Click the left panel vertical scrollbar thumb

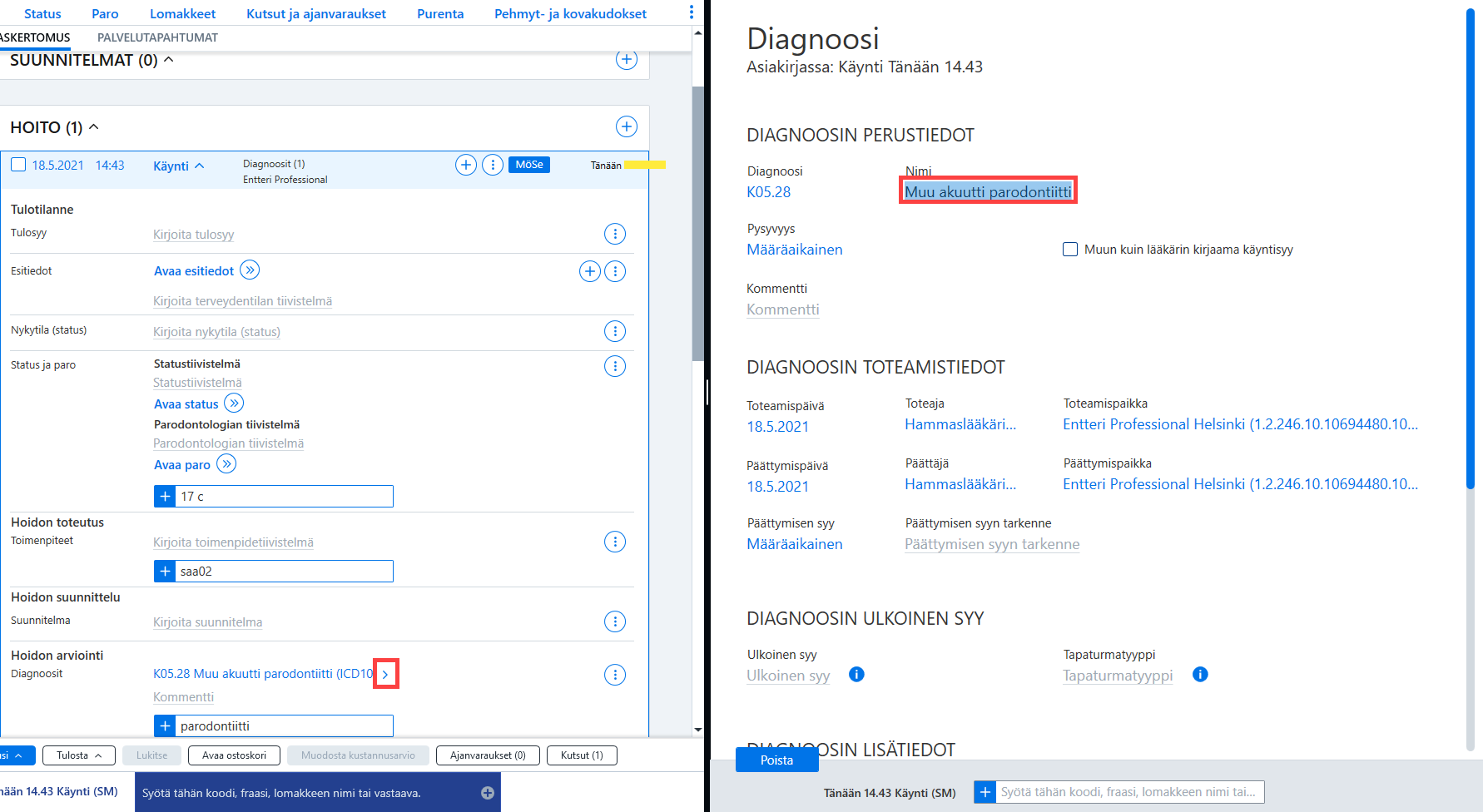tap(697, 223)
